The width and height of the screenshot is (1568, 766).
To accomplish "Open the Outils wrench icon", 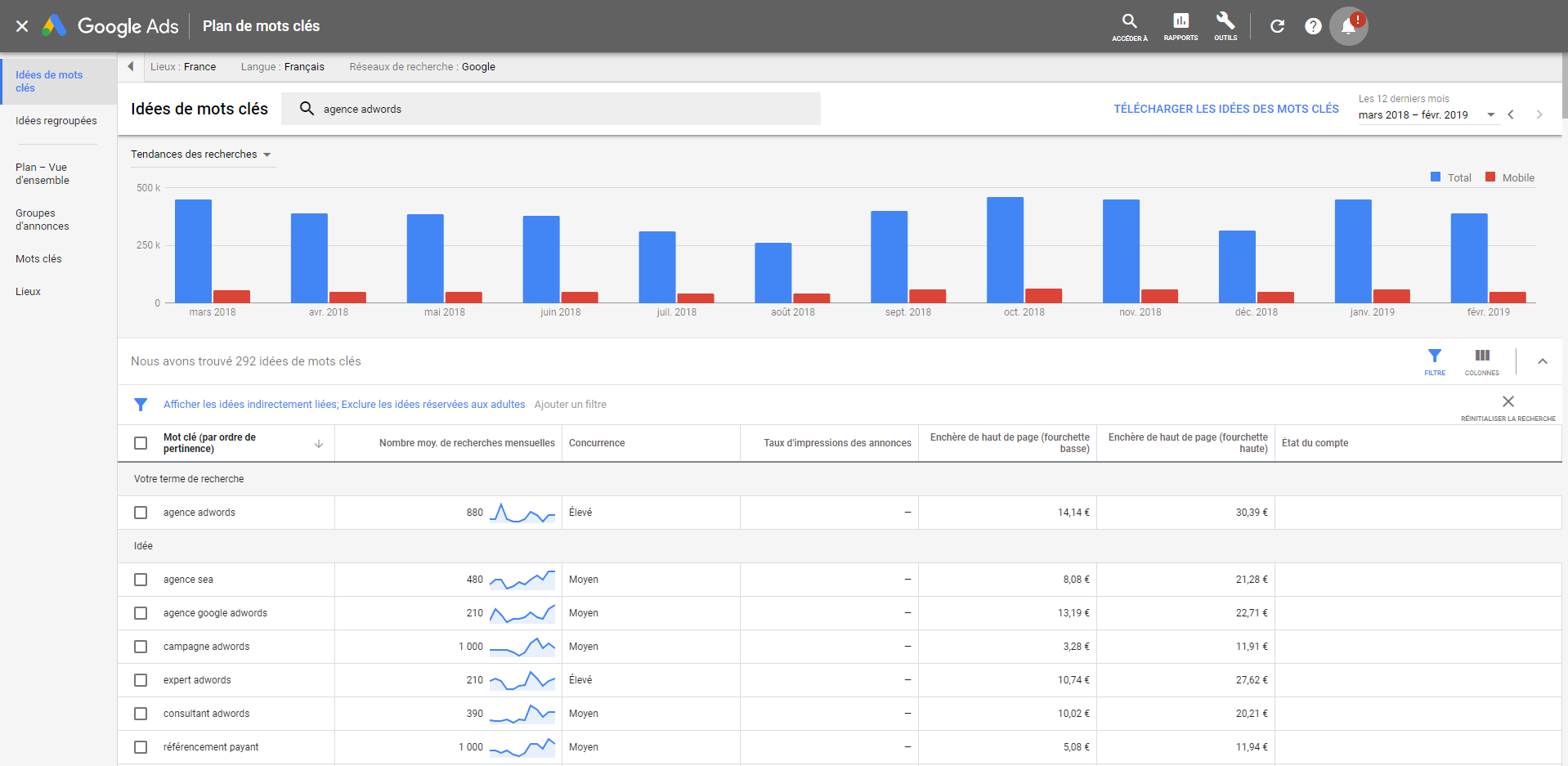I will coord(1225,26).
